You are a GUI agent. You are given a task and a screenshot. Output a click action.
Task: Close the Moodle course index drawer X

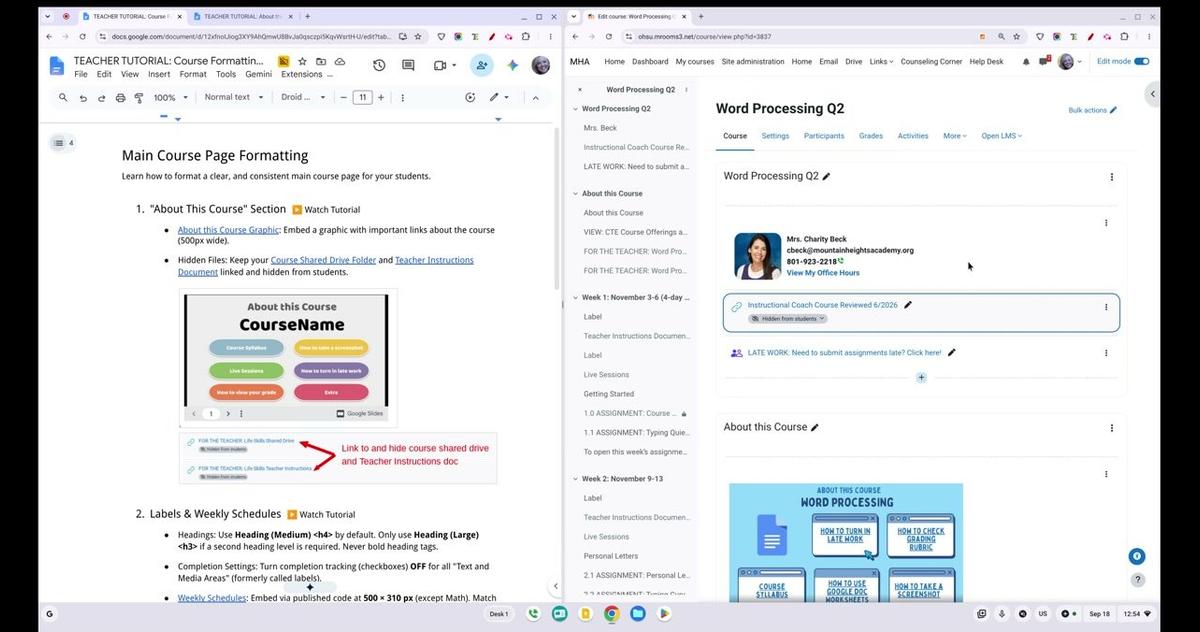[x=580, y=90]
